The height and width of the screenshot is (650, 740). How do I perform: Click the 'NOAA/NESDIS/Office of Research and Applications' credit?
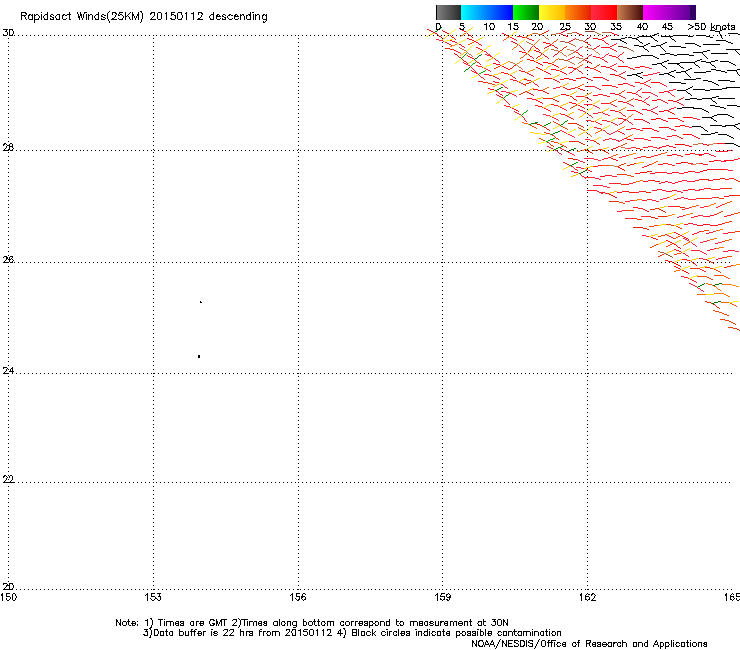point(589,644)
